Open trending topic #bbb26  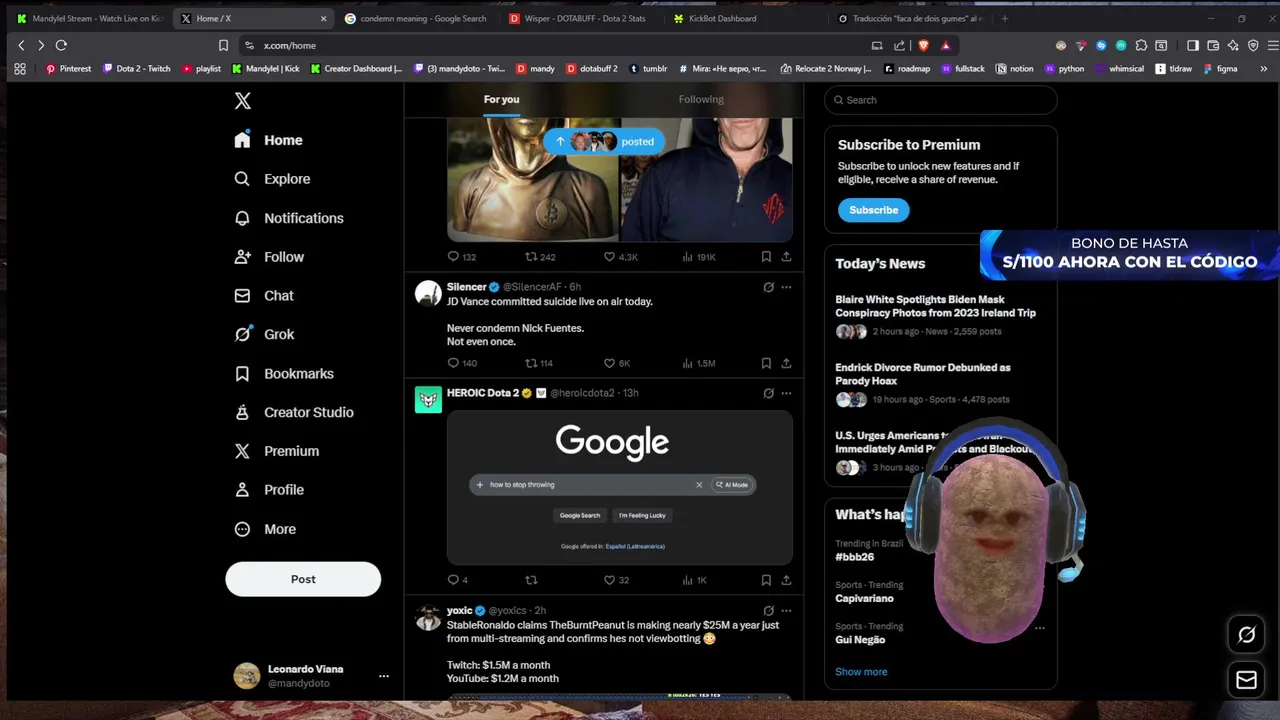(855, 557)
